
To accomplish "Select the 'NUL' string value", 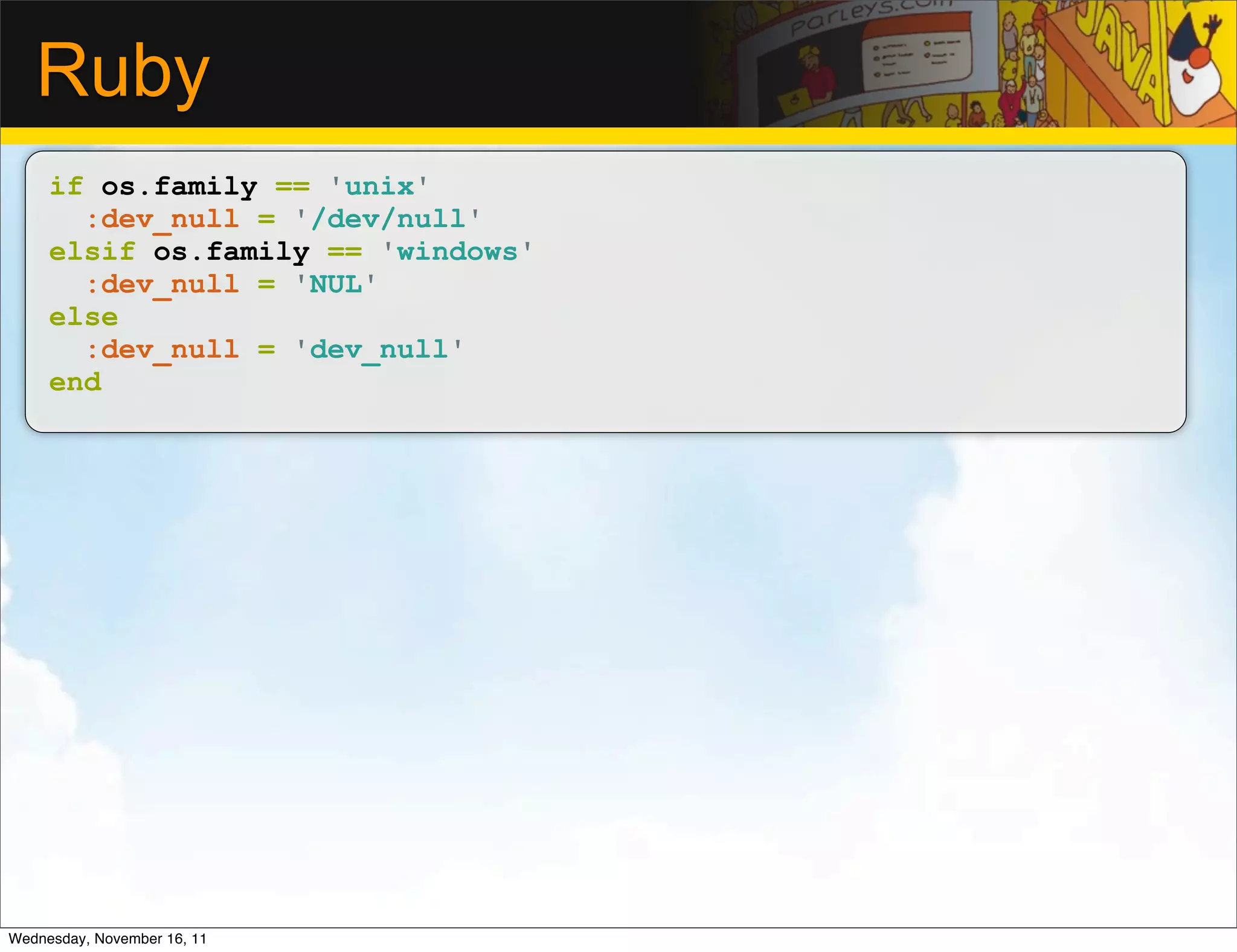I will coord(335,284).
